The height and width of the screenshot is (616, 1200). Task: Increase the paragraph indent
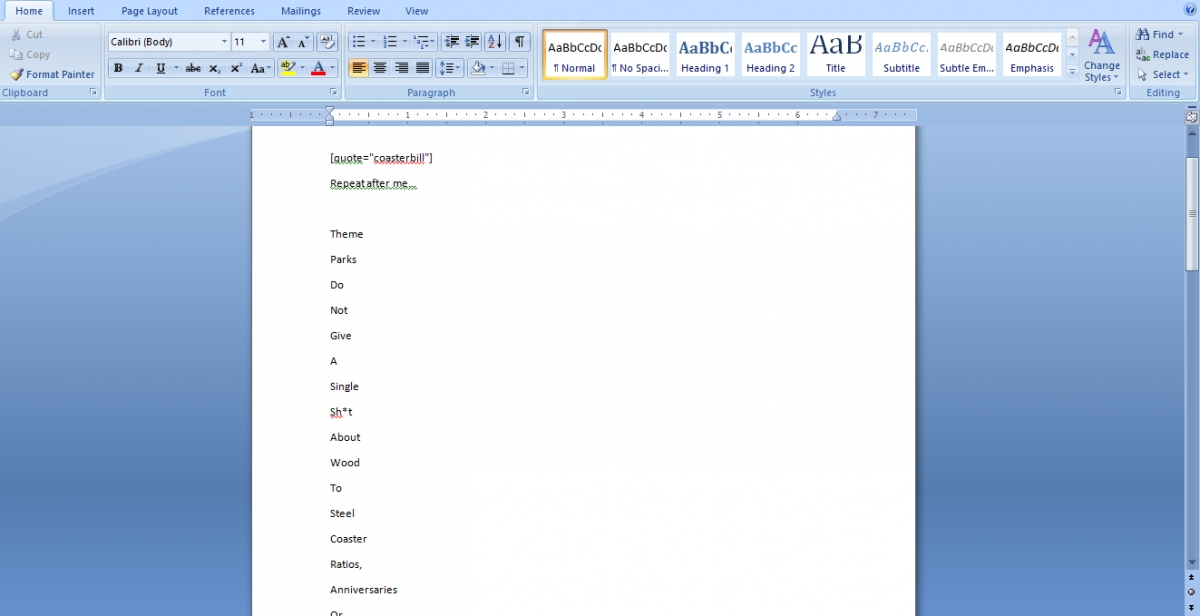[x=473, y=42]
